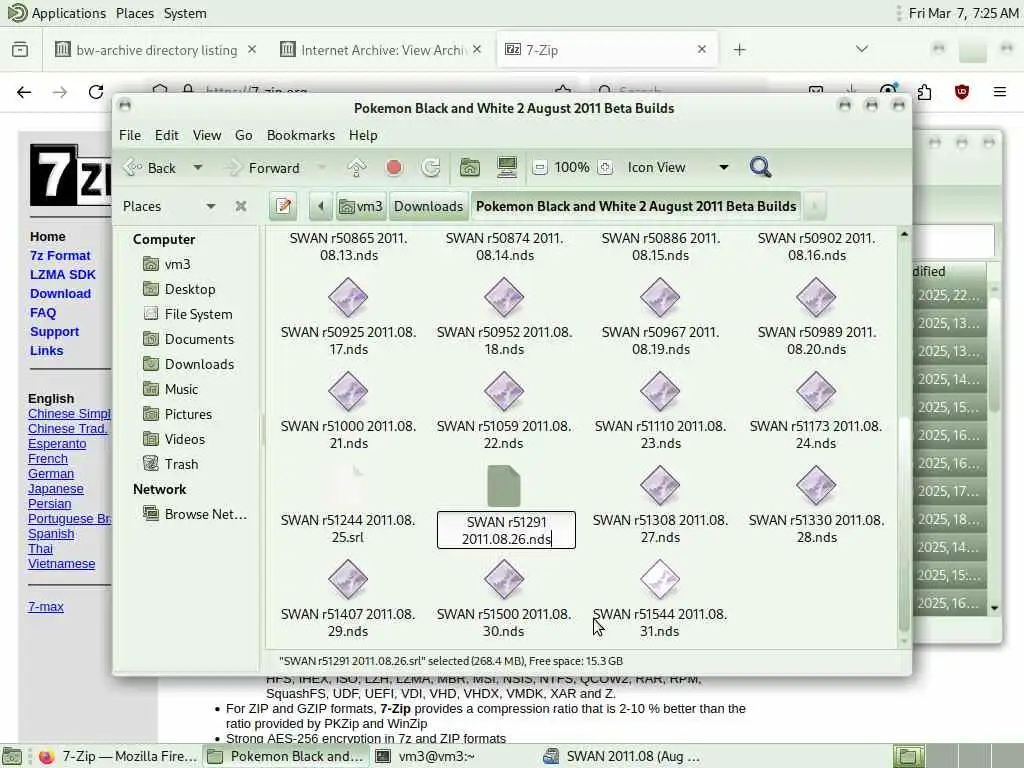The width and height of the screenshot is (1024, 768).
Task: Open the View menu
Action: [206, 135]
